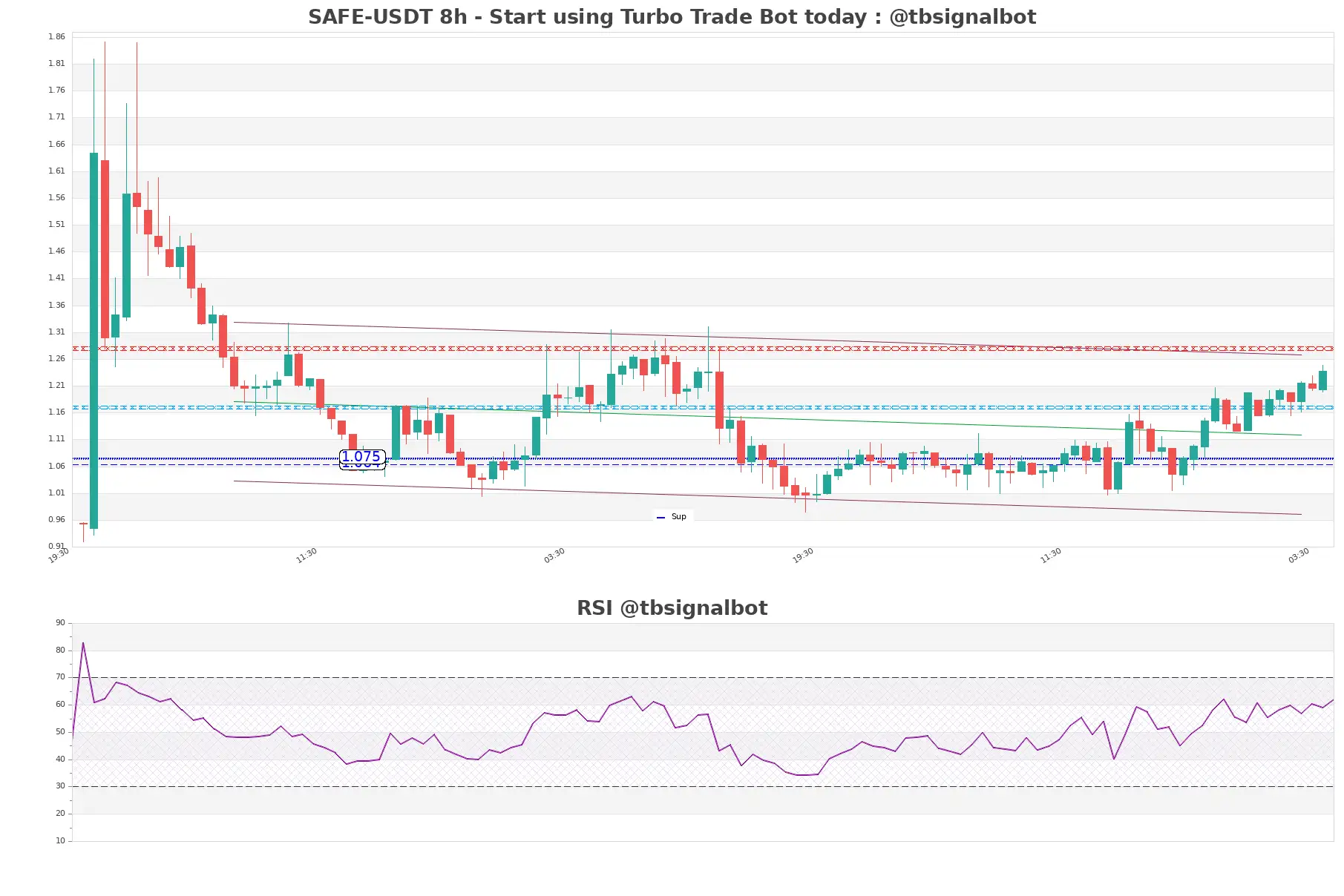Click the 1.075 support price label
The height and width of the screenshot is (896, 1344).
361,457
